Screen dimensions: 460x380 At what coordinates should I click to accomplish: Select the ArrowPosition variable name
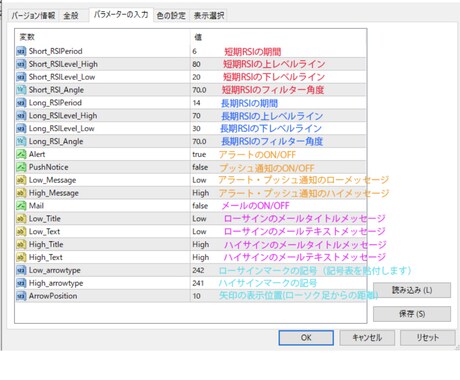coord(53,296)
